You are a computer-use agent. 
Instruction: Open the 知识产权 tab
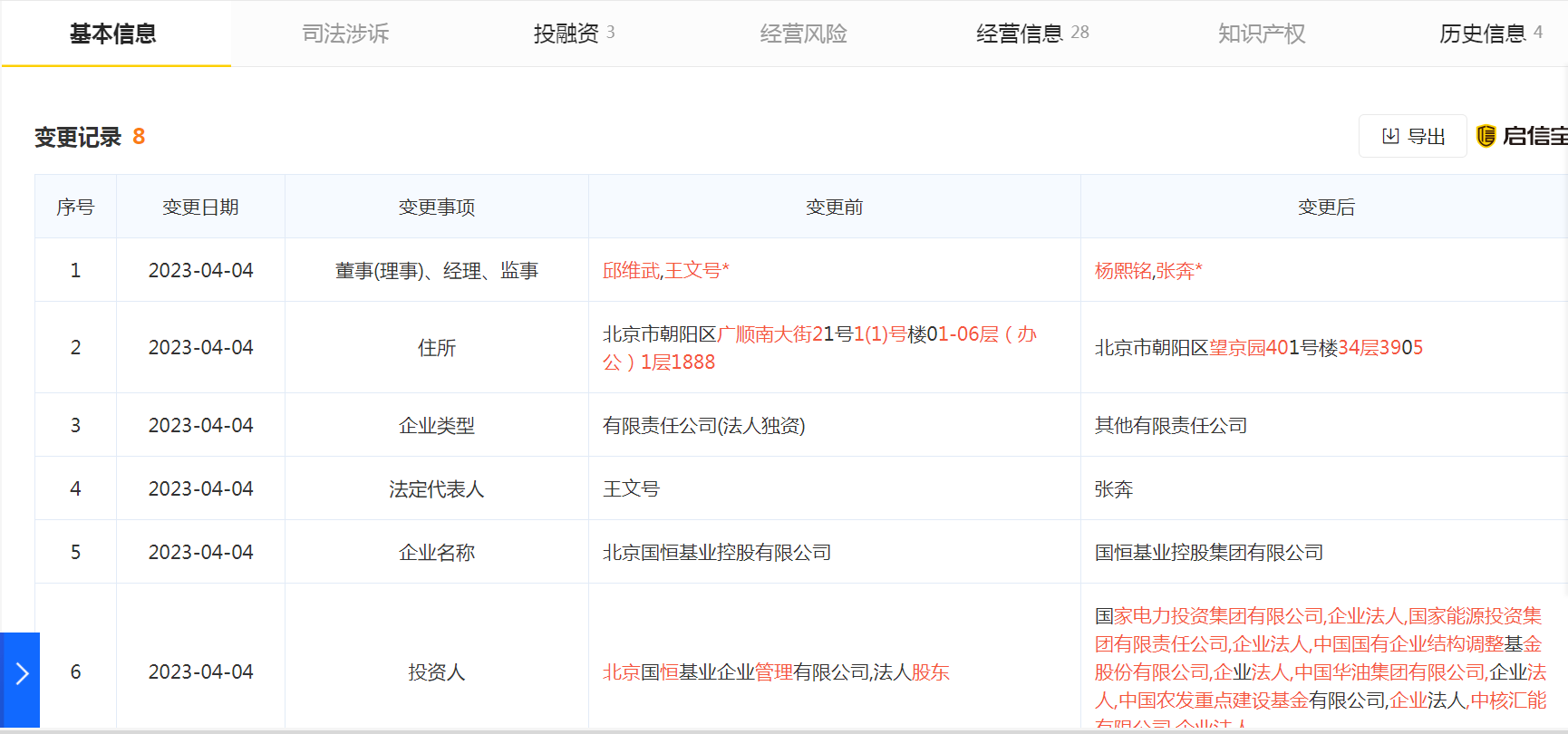pyautogui.click(x=1261, y=34)
